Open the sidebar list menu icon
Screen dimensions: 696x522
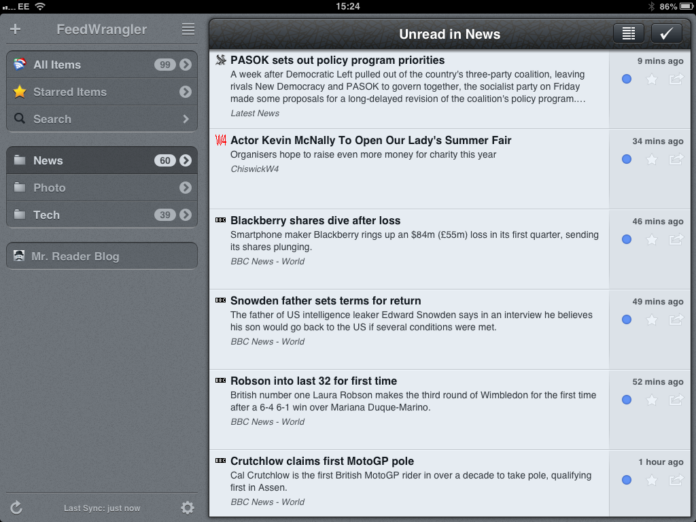tap(188, 29)
